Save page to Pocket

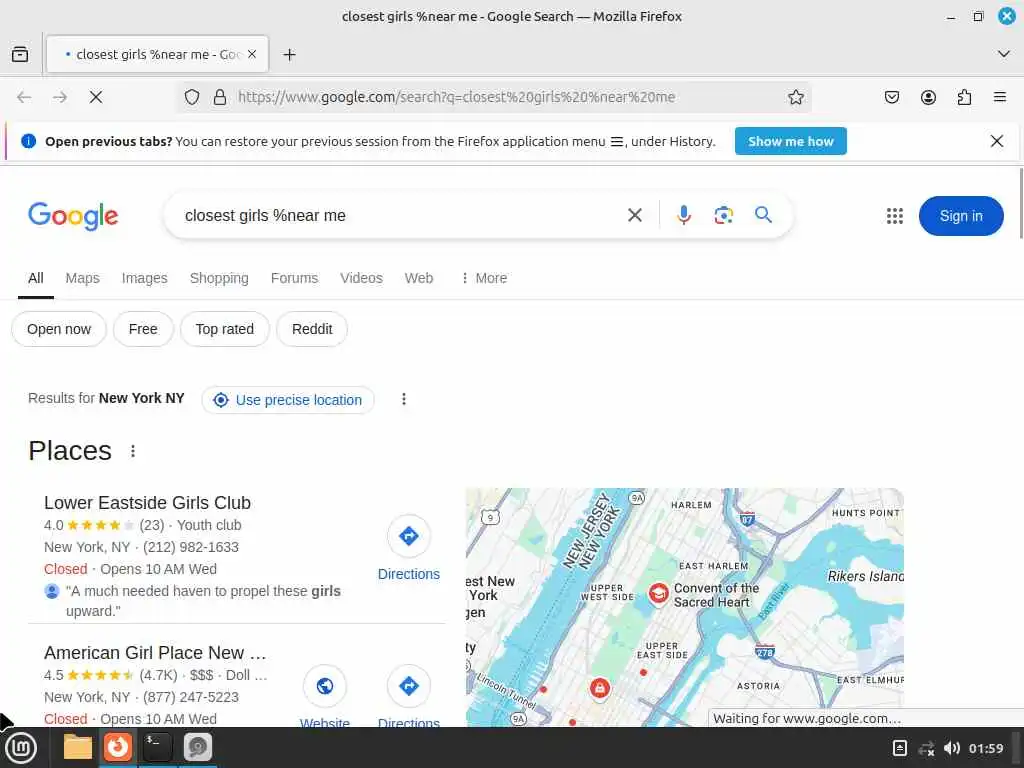[x=891, y=97]
